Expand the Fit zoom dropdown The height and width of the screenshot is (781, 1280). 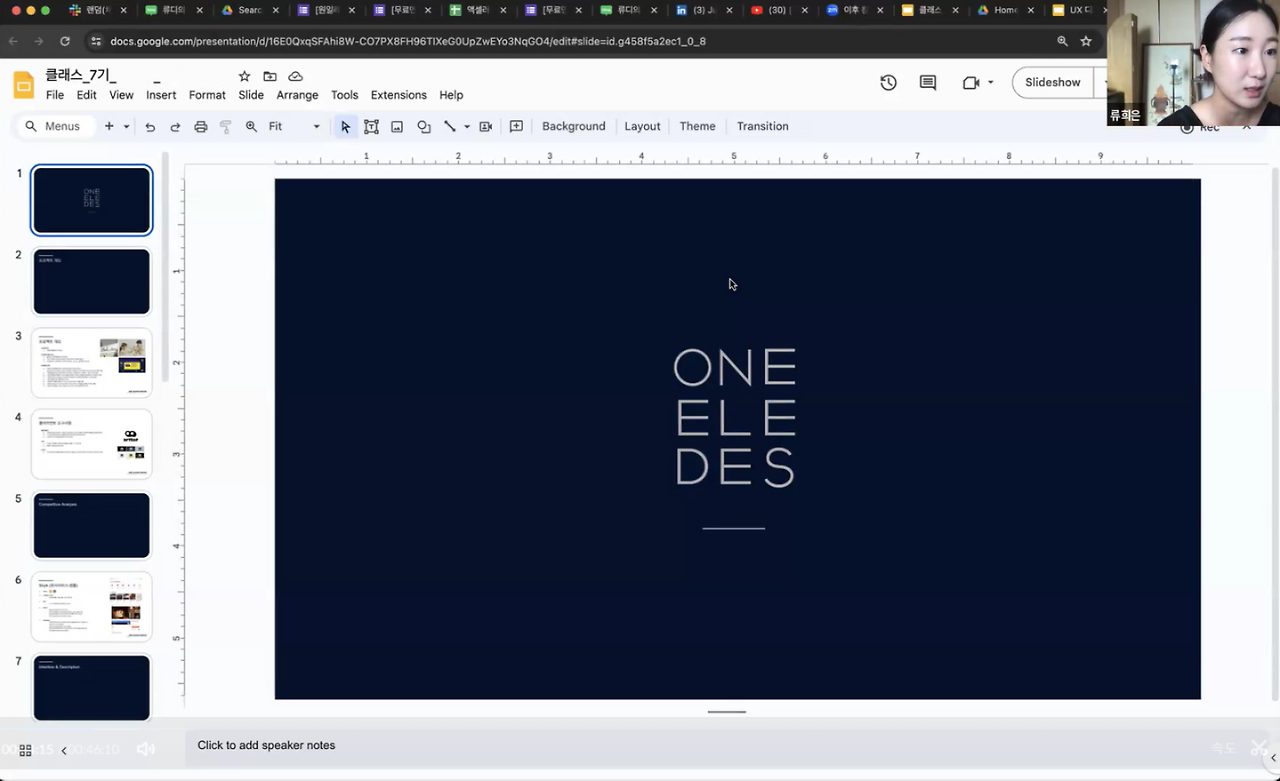[x=316, y=127]
